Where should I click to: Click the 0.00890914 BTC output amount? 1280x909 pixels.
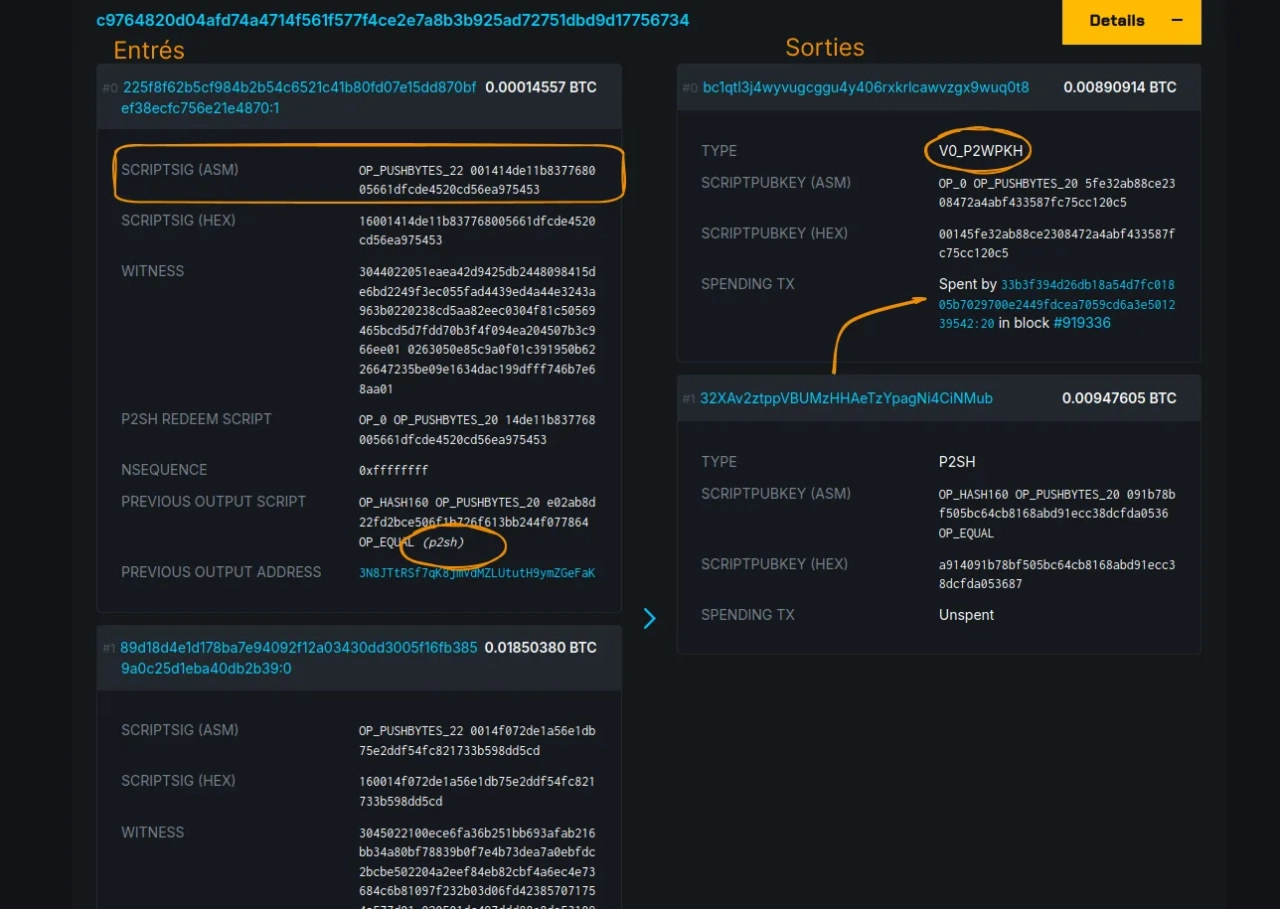(1119, 88)
